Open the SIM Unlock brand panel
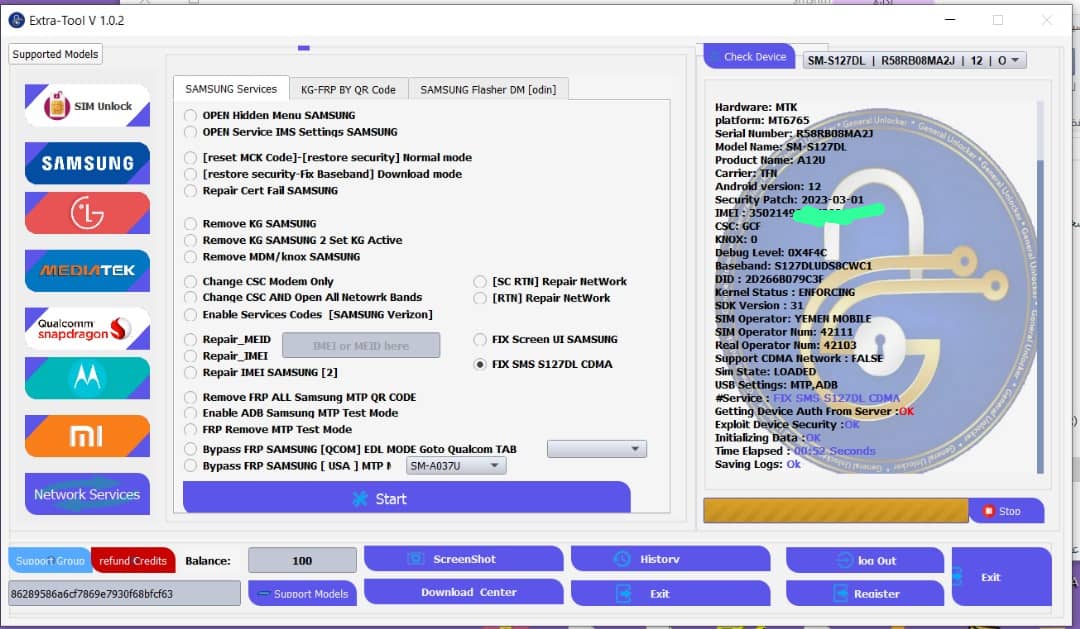The image size is (1080, 629). [x=87, y=106]
